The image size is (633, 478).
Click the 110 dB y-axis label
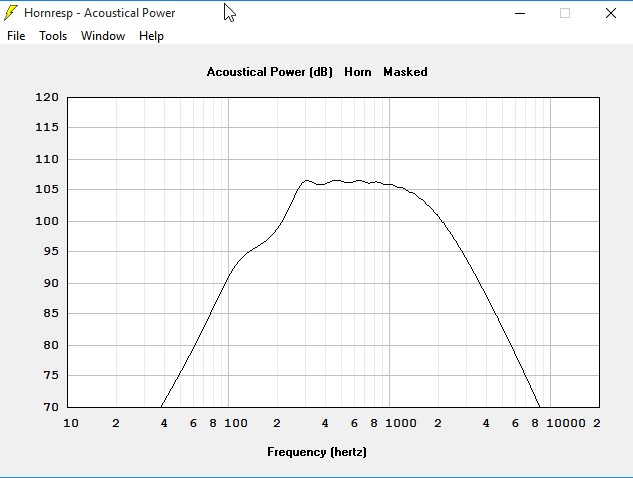(x=47, y=159)
